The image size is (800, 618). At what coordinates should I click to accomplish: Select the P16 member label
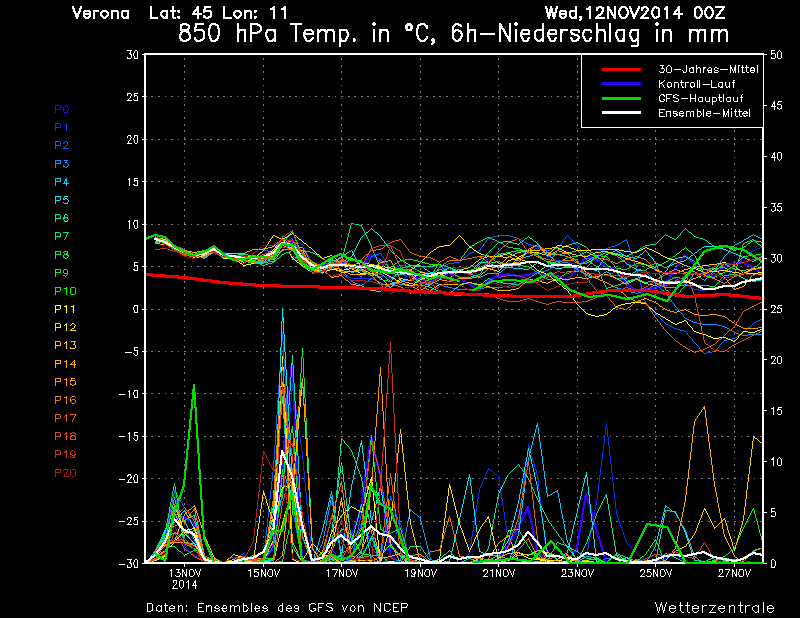(x=65, y=400)
